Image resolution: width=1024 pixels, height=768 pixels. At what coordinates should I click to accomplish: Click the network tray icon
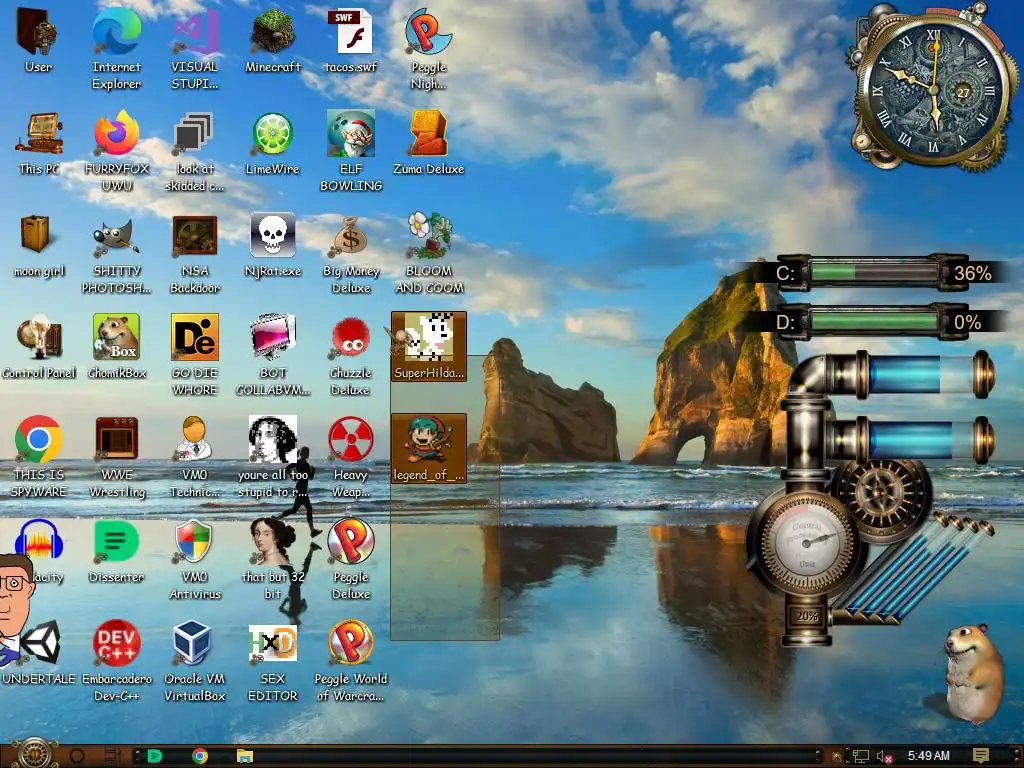pos(861,756)
